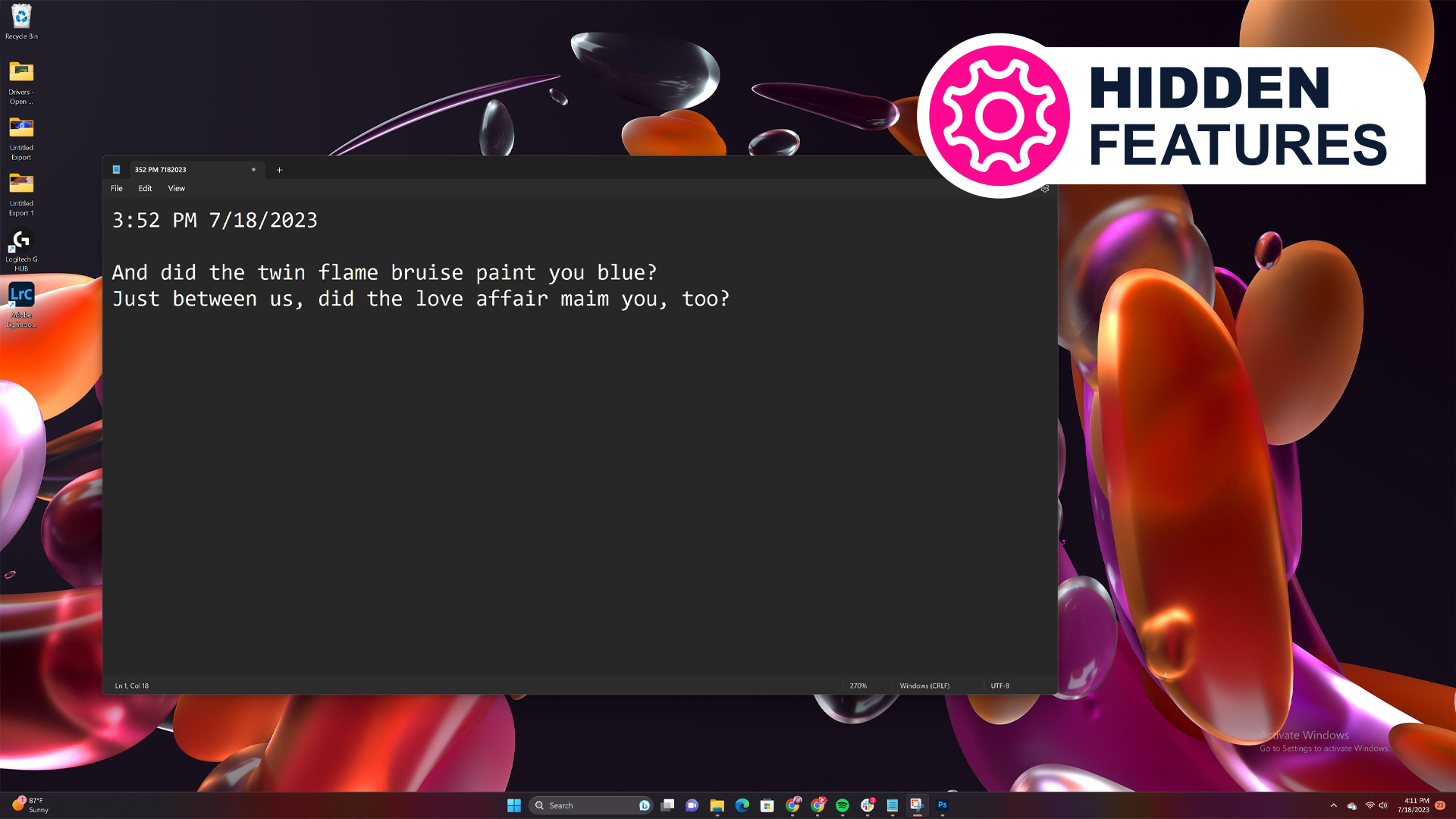This screenshot has width=1456, height=819.
Task: Open the Spotify icon in taskbar
Action: [843, 805]
